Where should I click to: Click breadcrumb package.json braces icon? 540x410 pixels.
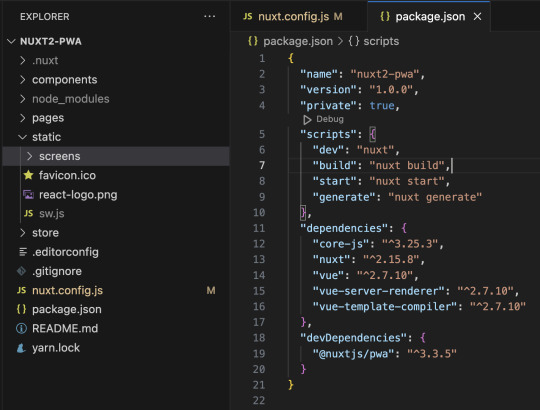[253, 41]
